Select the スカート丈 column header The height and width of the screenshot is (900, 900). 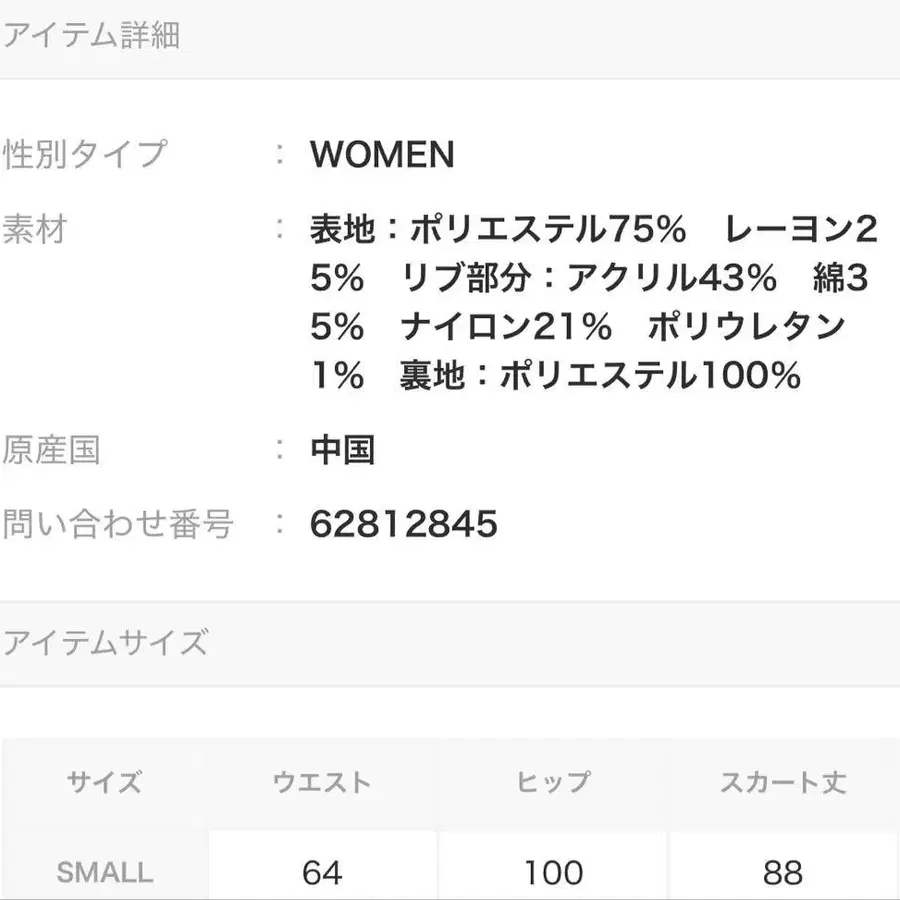[x=783, y=782]
